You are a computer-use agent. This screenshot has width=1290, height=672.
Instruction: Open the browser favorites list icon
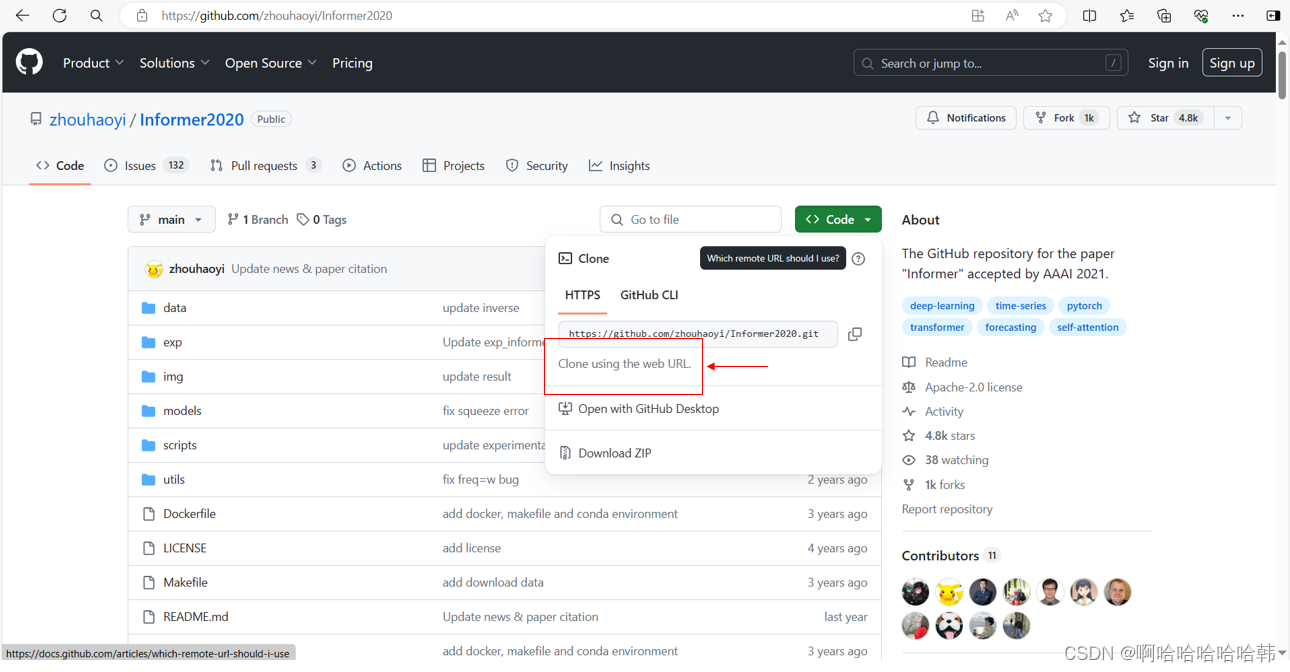pos(1127,16)
